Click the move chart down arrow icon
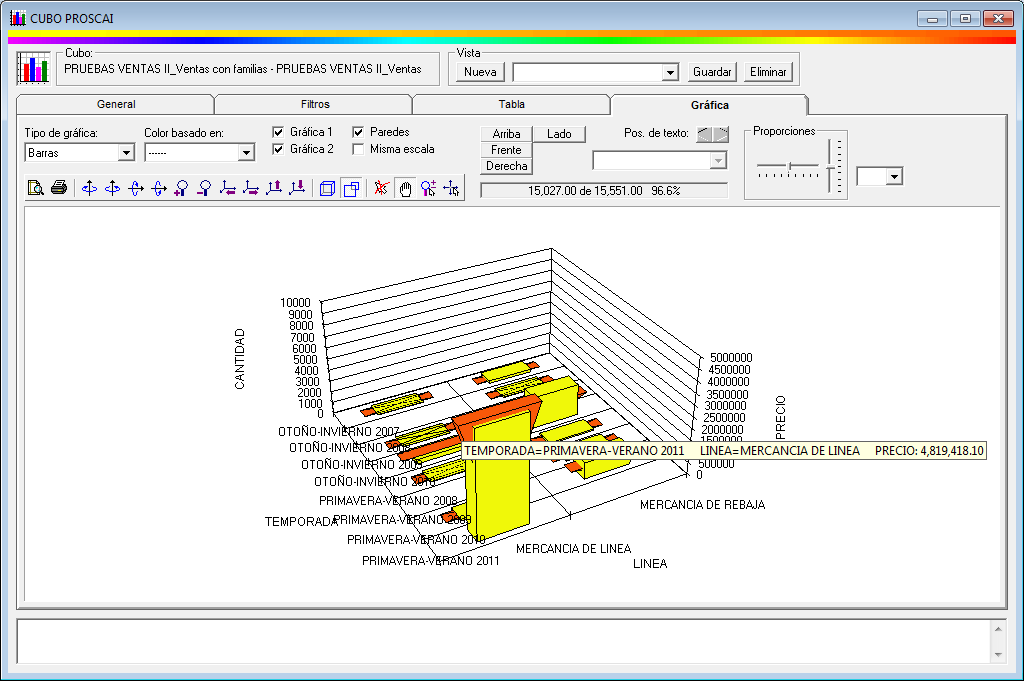Image resolution: width=1024 pixels, height=681 pixels. point(297,189)
